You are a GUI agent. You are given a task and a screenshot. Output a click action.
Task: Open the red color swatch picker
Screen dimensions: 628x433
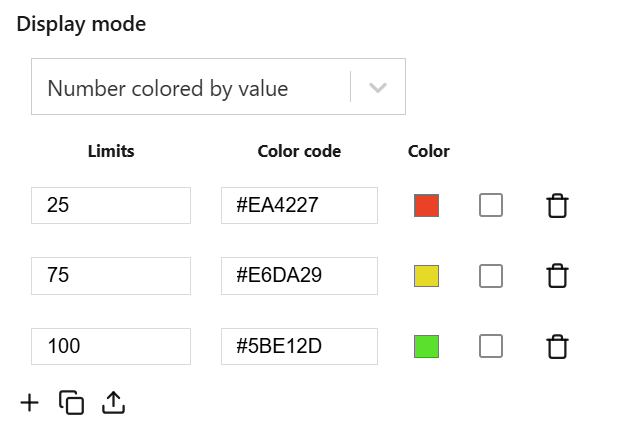click(x=426, y=206)
